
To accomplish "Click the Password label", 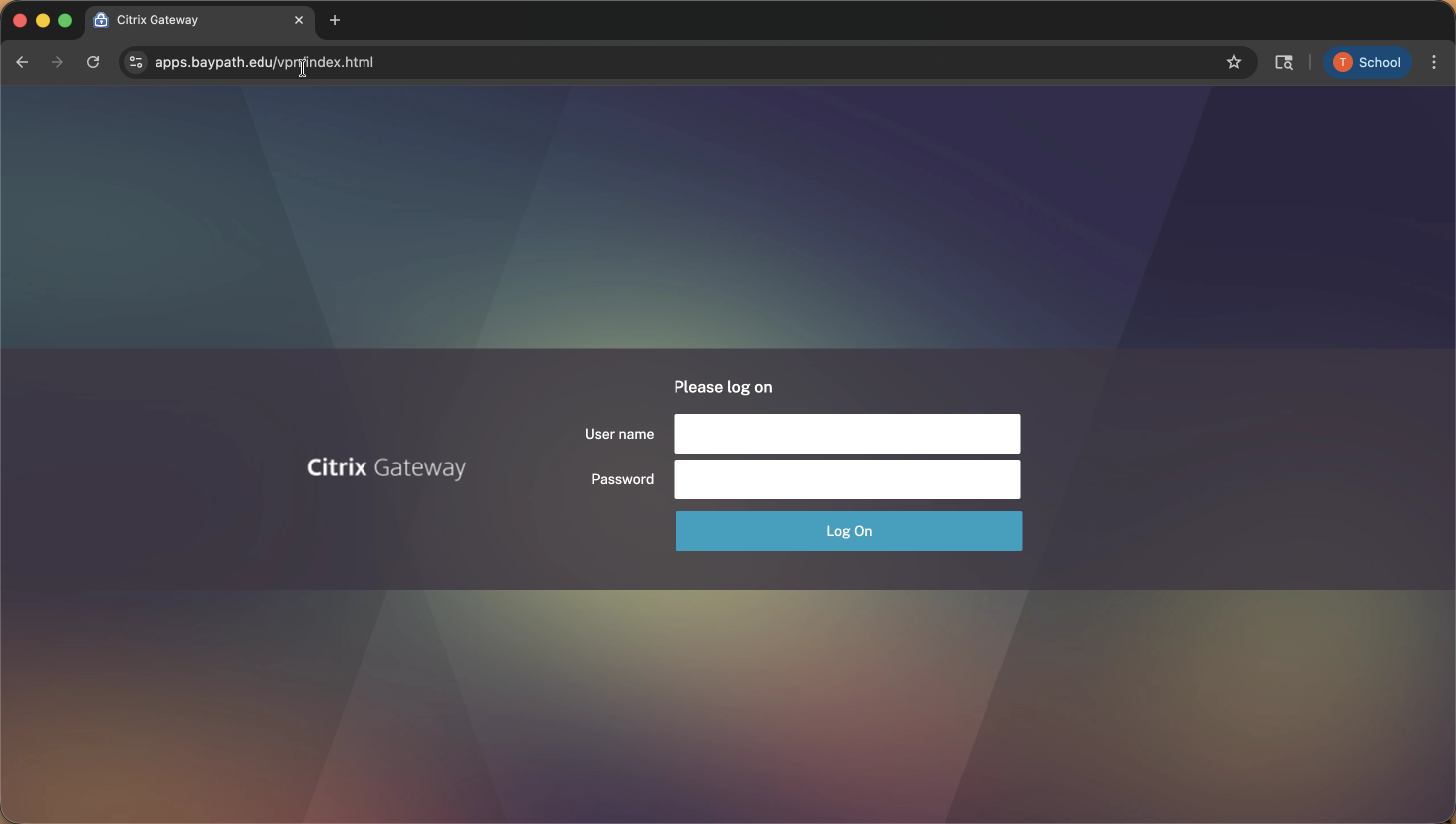I will tap(622, 479).
